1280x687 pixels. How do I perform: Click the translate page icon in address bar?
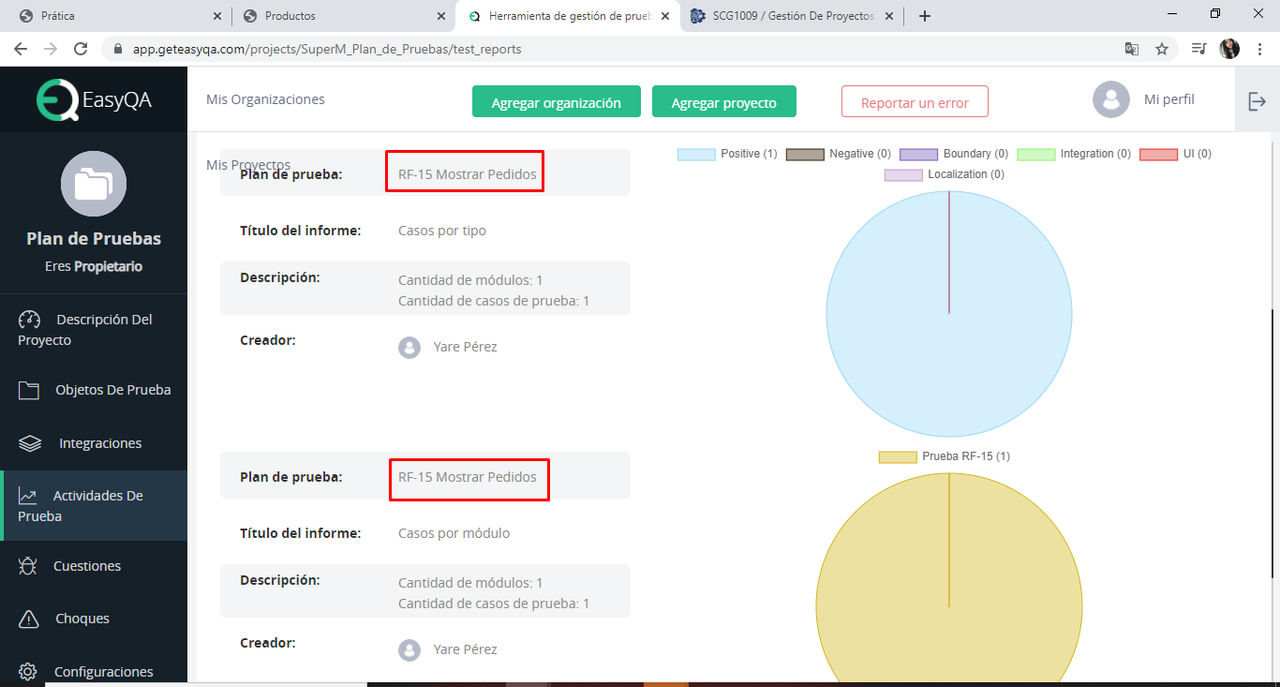(x=1132, y=48)
